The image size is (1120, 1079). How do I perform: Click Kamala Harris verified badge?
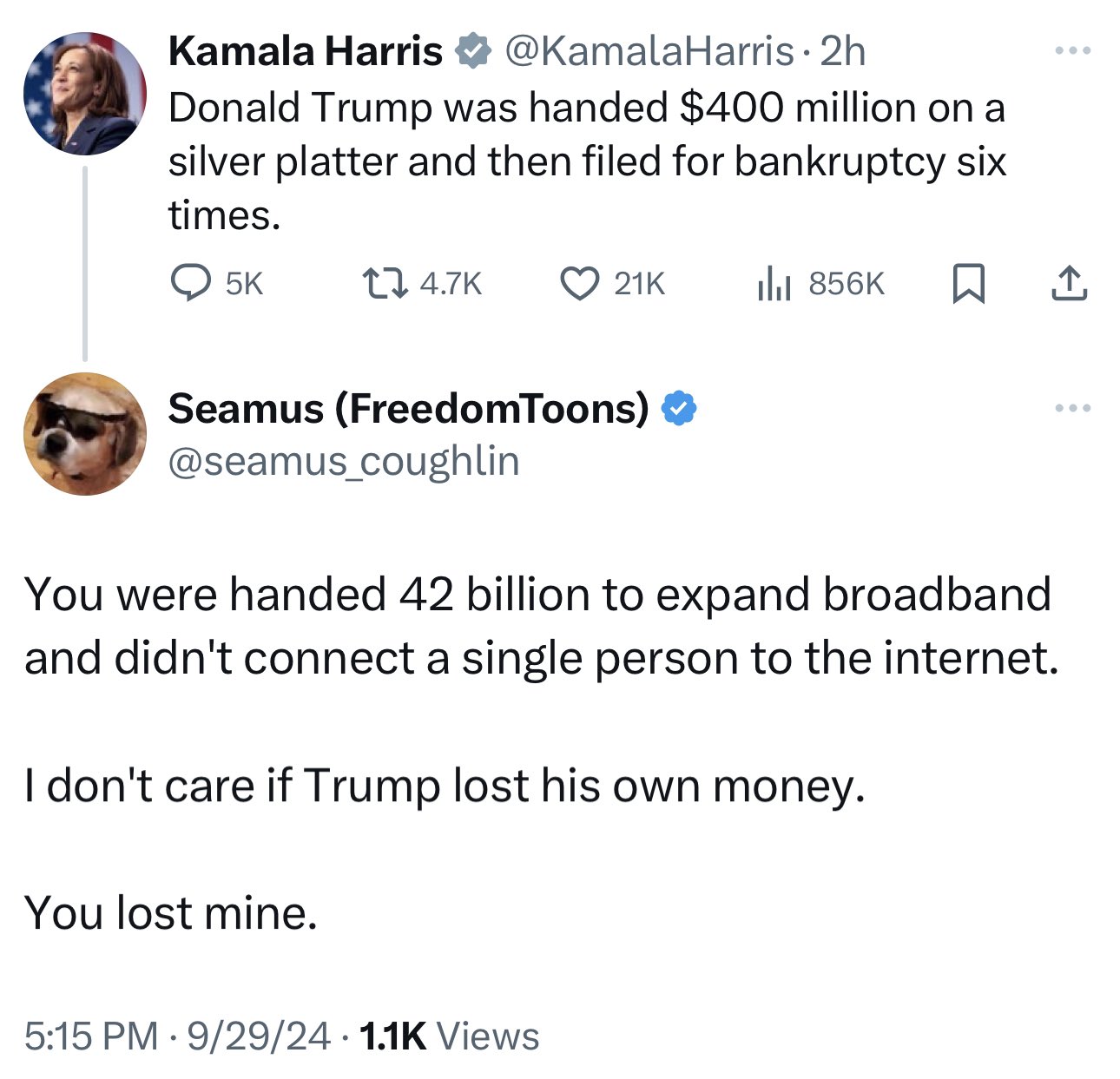coord(471,51)
